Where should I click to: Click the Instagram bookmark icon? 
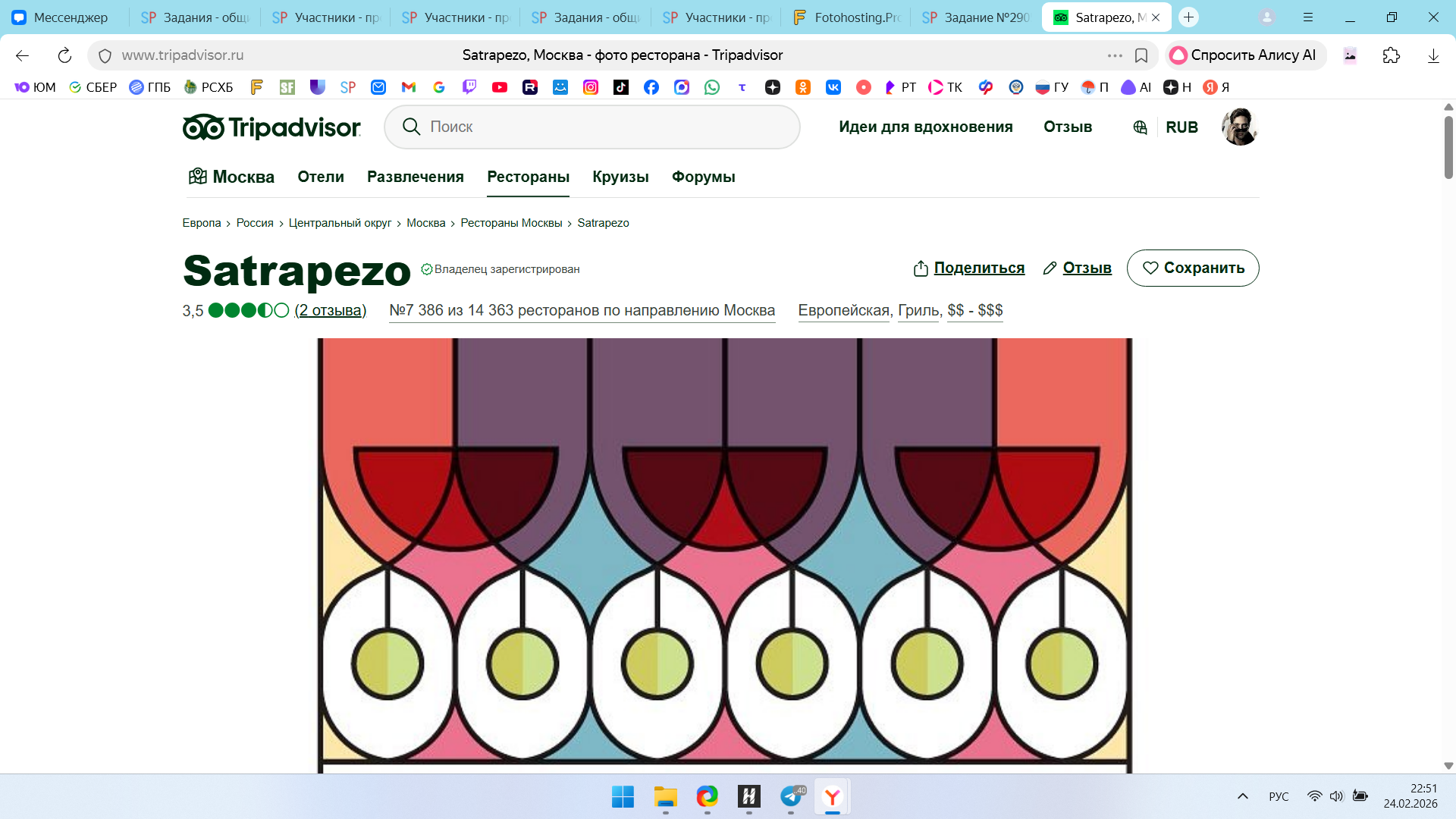pos(591,87)
